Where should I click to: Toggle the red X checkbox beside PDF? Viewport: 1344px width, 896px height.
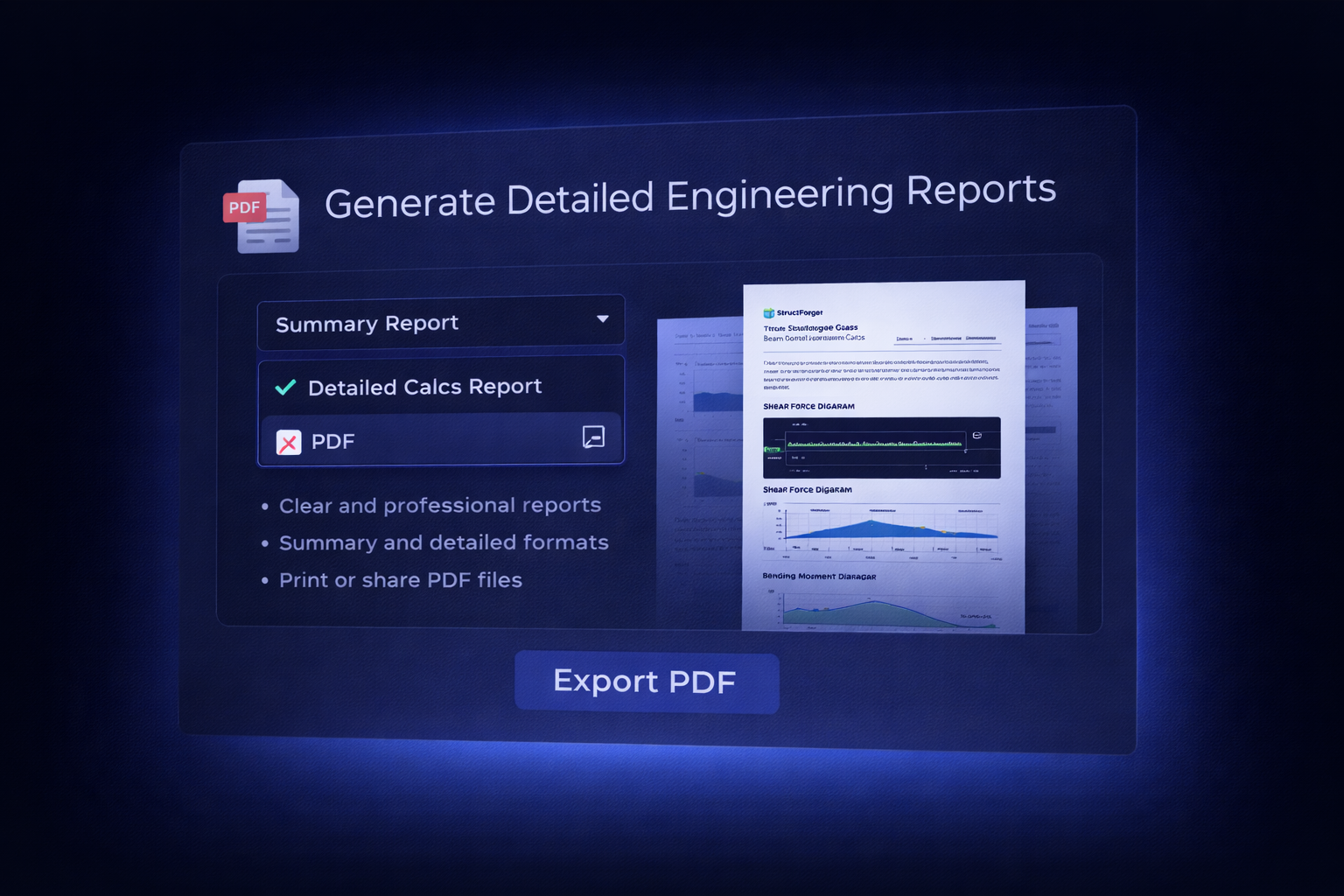click(x=289, y=442)
